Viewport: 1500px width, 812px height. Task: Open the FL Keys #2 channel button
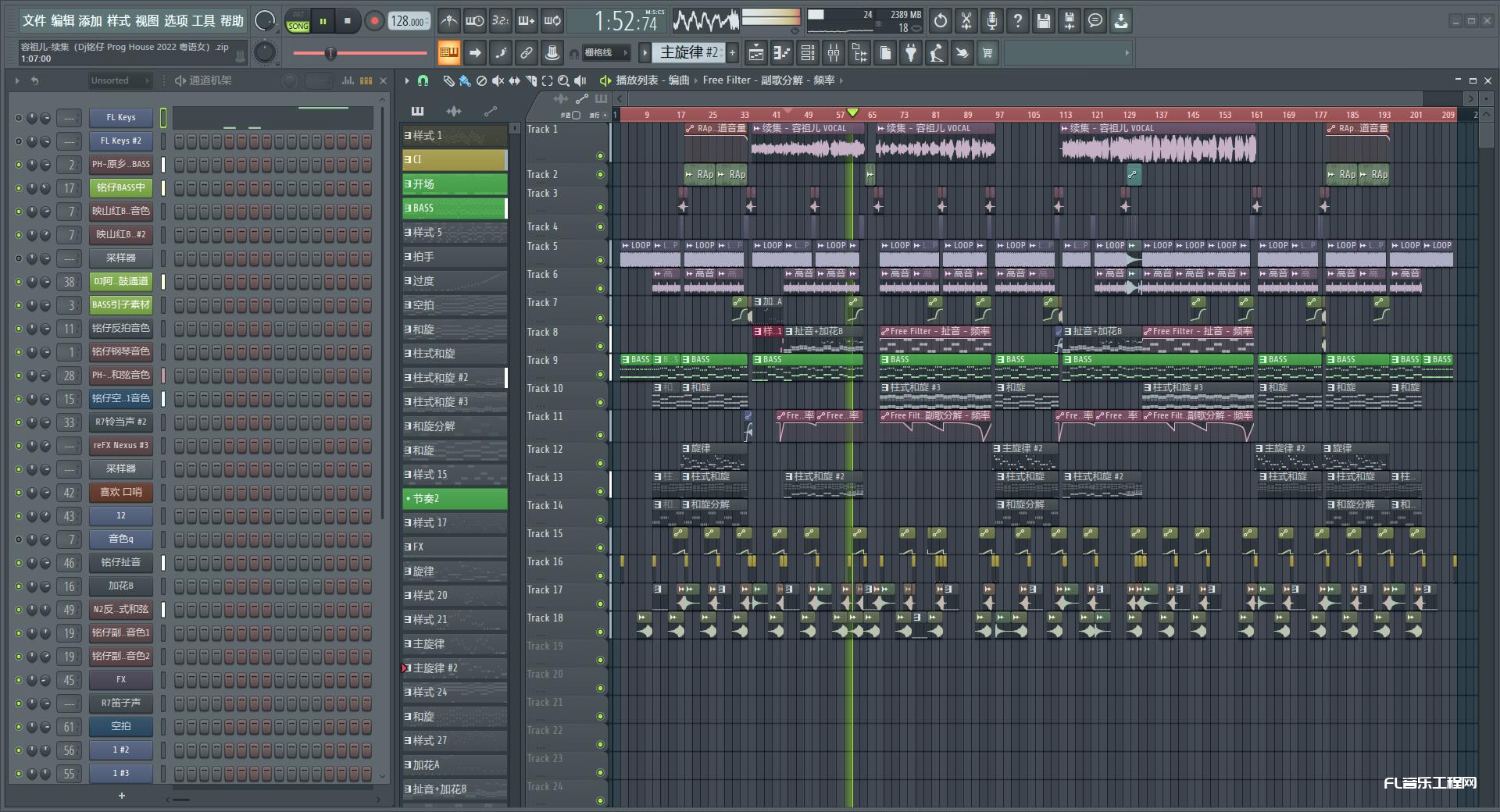[x=121, y=141]
